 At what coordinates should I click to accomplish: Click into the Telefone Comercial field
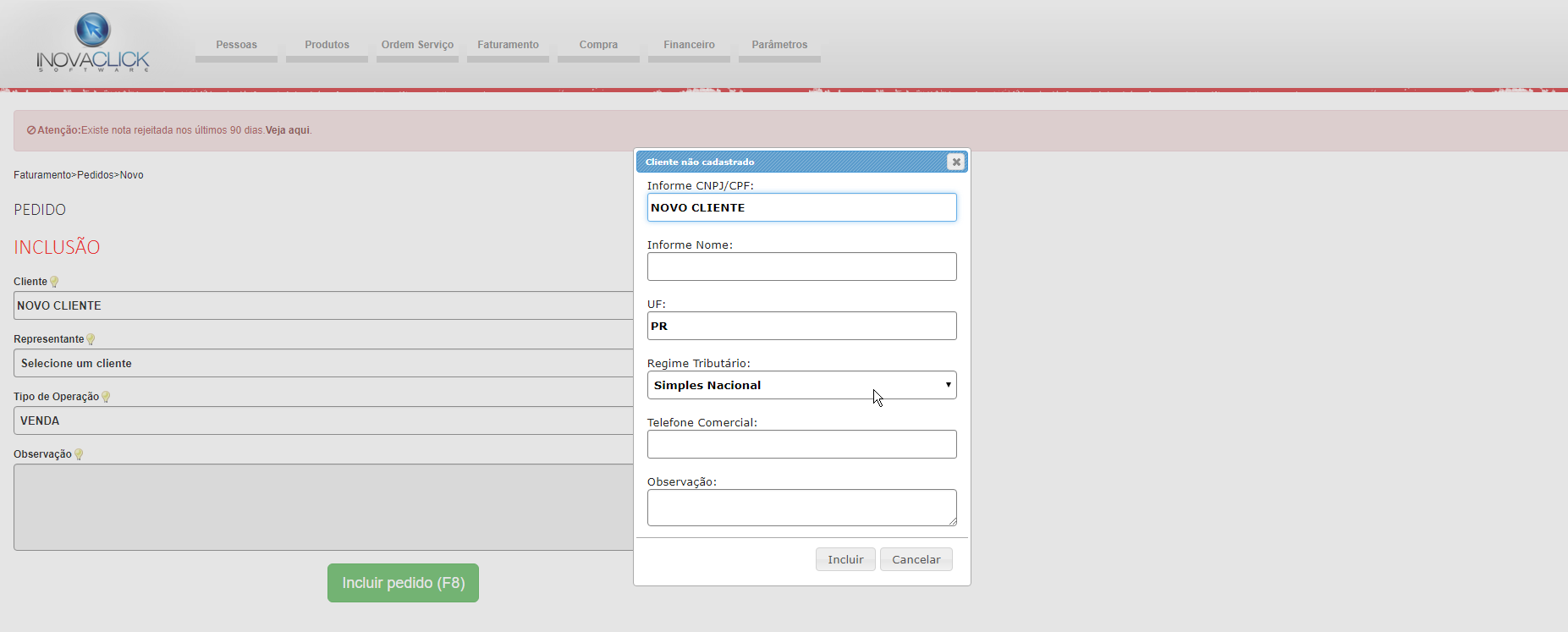coord(801,444)
